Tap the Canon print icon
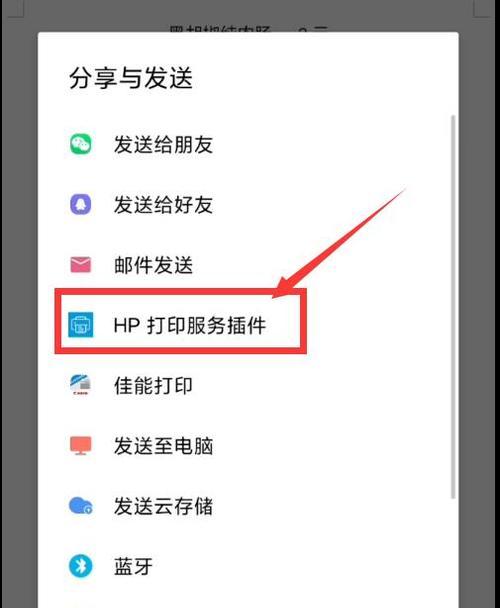 80,385
